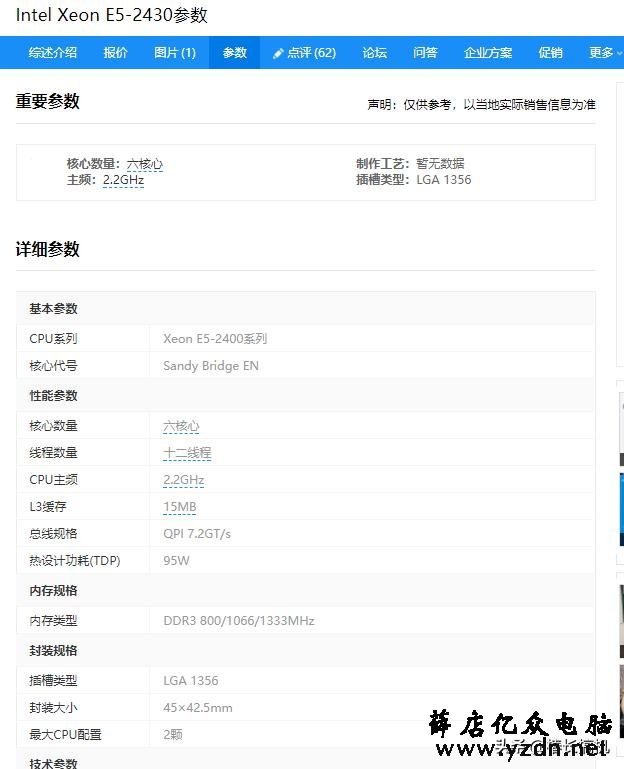The image size is (624, 769).
Task: Open the 促销 promotions tab
Action: [x=550, y=52]
